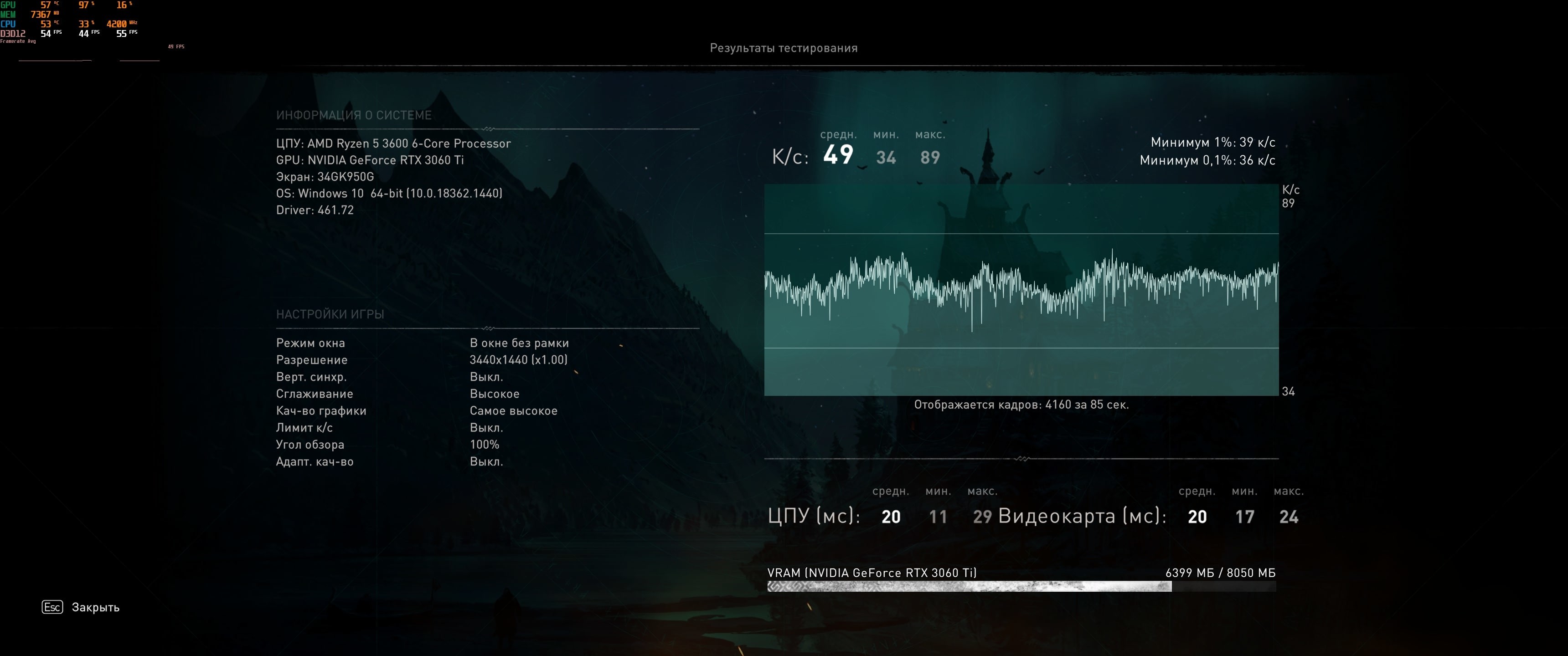The height and width of the screenshot is (656, 1568).
Task: Click the overlay MEM value 7367
Action: coord(41,15)
